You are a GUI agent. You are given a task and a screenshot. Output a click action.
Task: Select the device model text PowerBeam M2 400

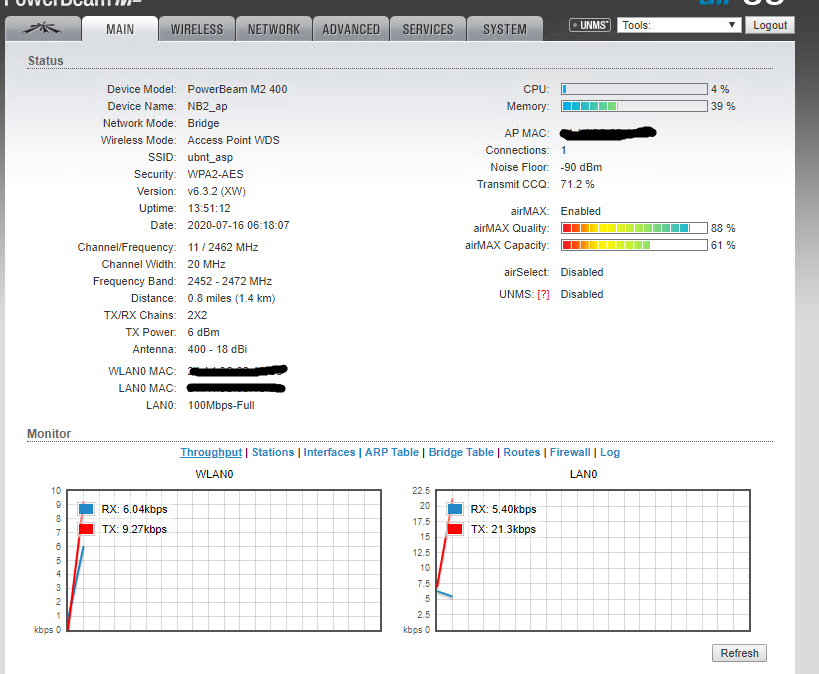point(237,89)
